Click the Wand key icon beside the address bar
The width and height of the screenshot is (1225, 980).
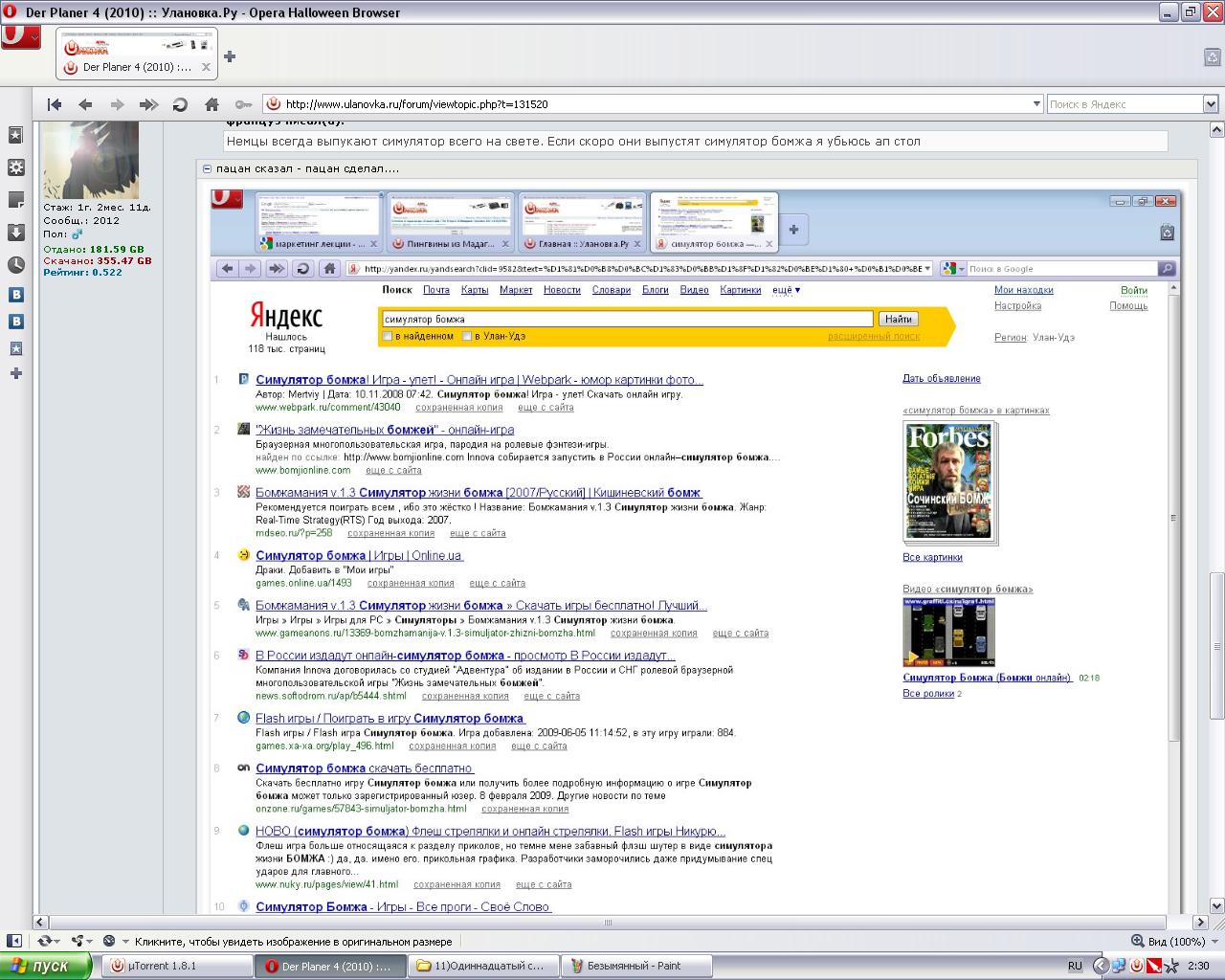click(x=243, y=104)
